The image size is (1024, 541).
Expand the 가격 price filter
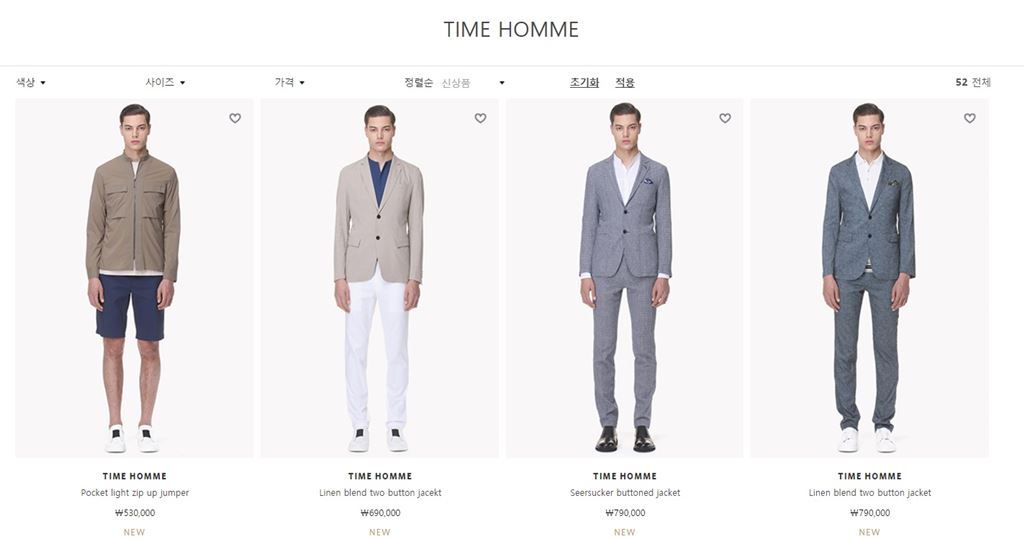coord(289,82)
